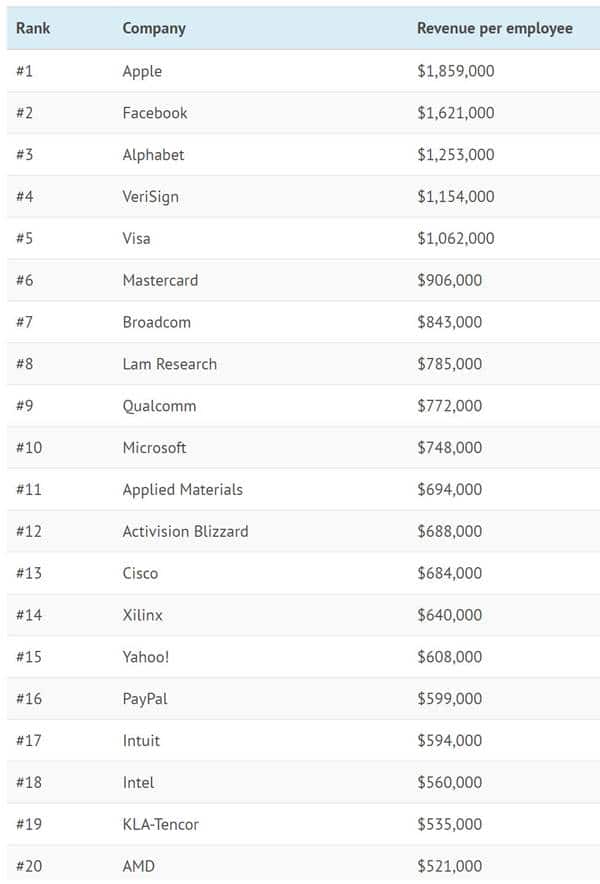Click the Microsoft company name

pos(154,448)
